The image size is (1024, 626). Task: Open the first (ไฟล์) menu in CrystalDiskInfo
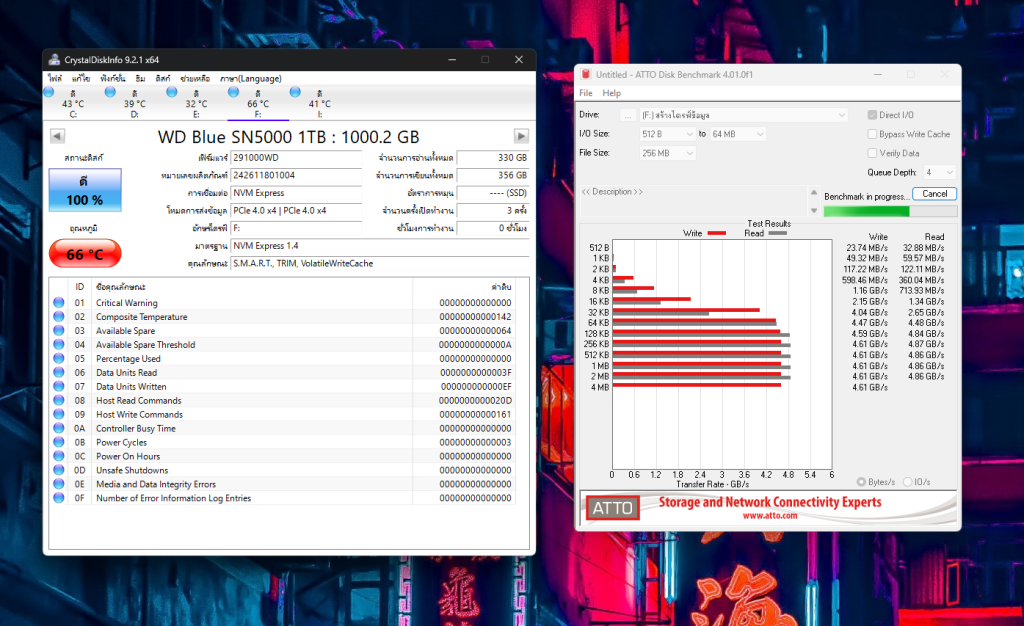click(55, 78)
